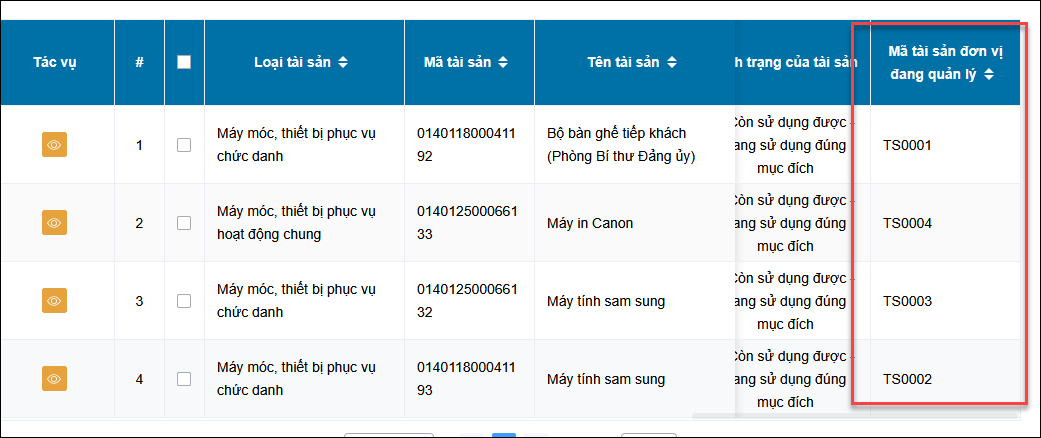The image size is (1041, 438).
Task: View asset in row 3 using eye icon
Action: [x=55, y=301]
